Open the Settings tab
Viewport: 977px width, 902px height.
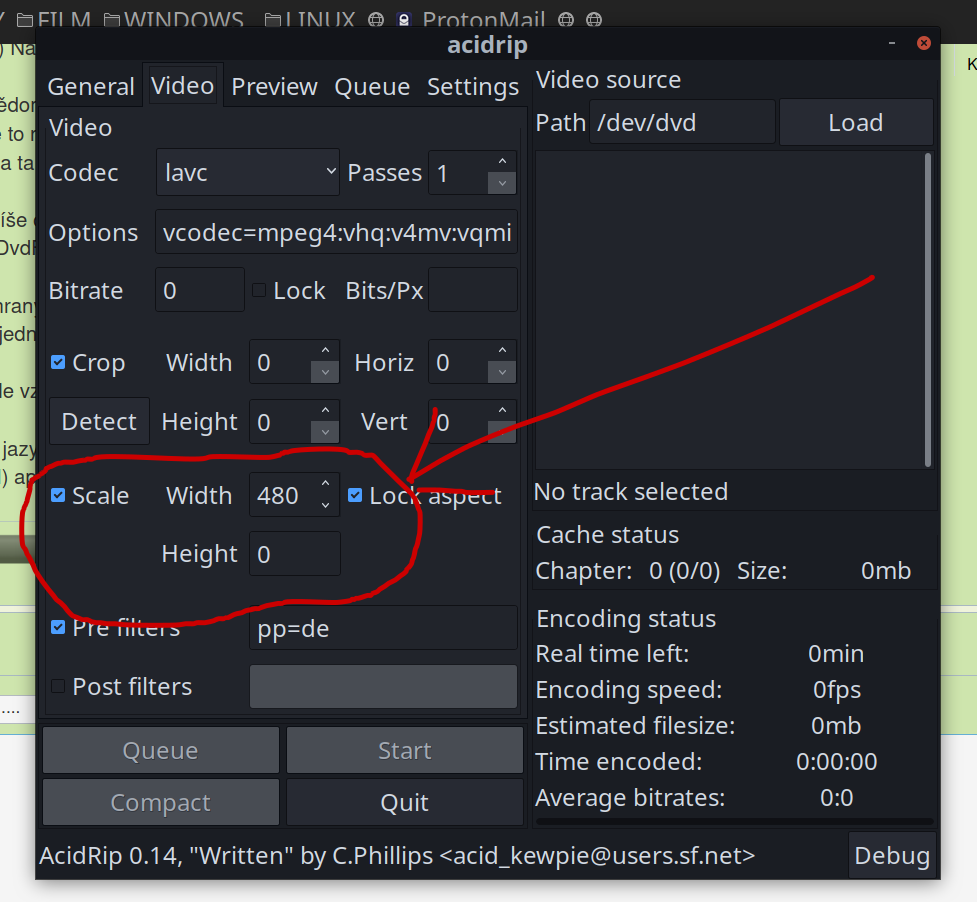[473, 87]
